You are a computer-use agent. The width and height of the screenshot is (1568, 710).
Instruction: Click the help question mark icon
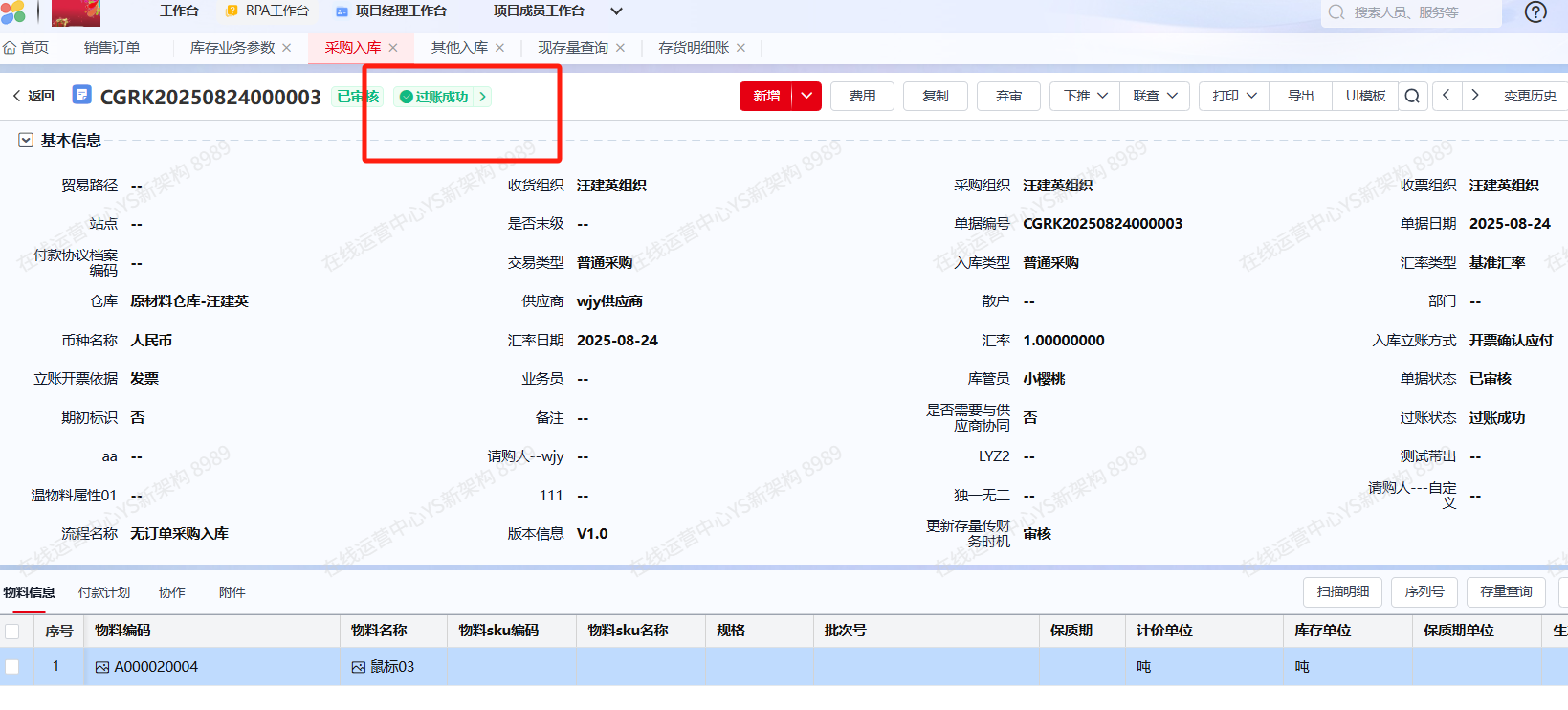point(1535,12)
